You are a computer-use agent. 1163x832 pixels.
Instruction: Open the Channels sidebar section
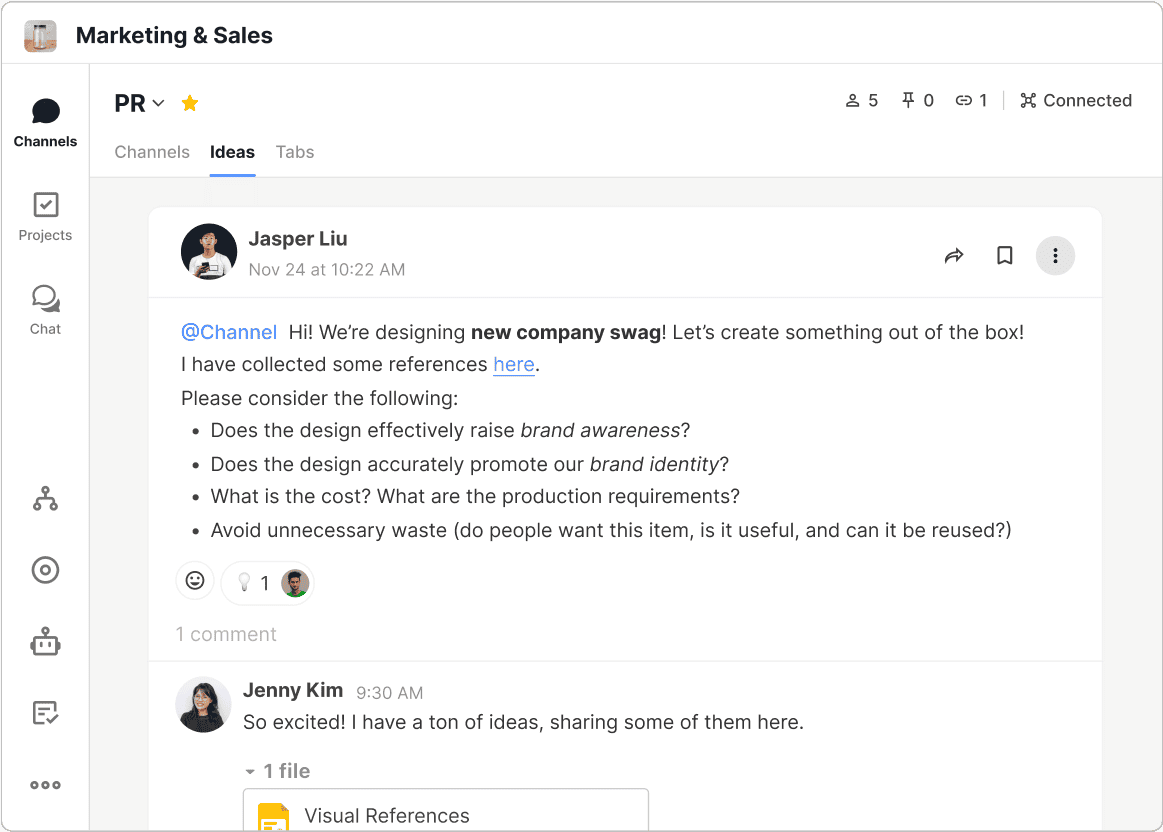[x=45, y=123]
